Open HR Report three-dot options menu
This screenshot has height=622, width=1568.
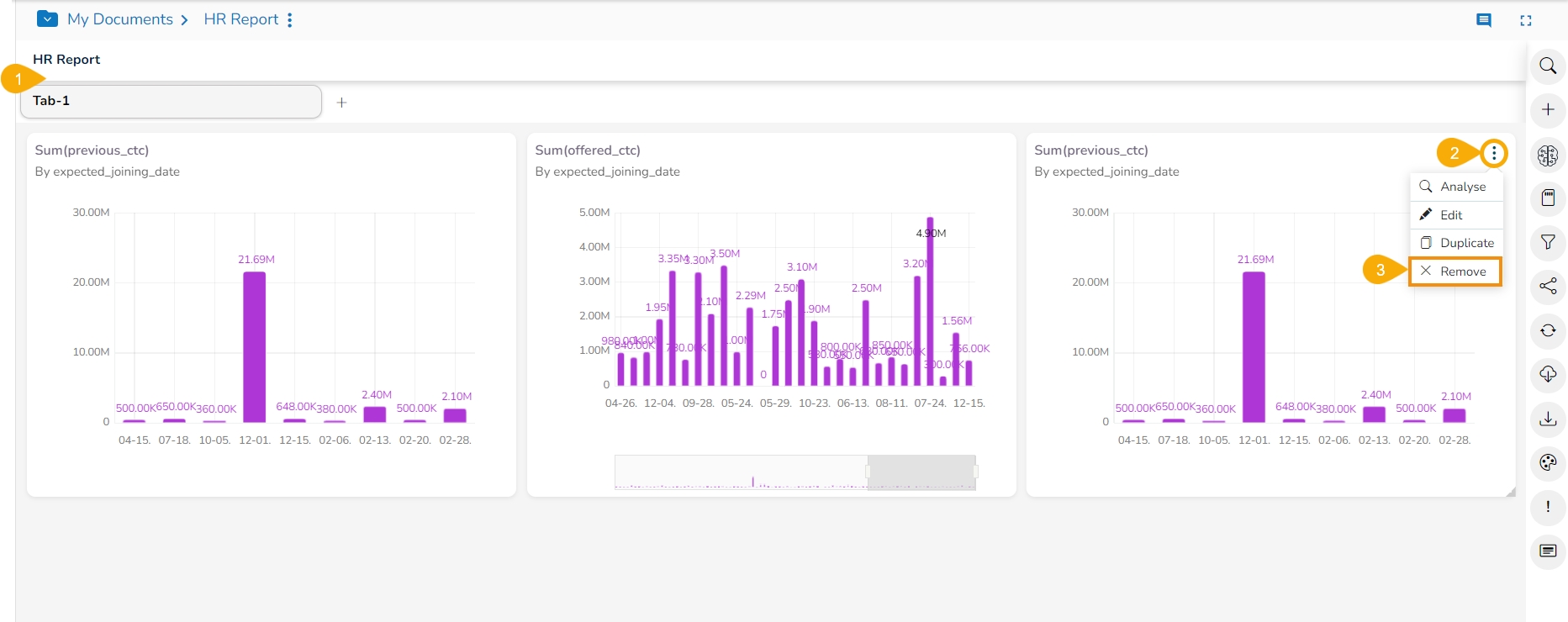pyautogui.click(x=290, y=20)
